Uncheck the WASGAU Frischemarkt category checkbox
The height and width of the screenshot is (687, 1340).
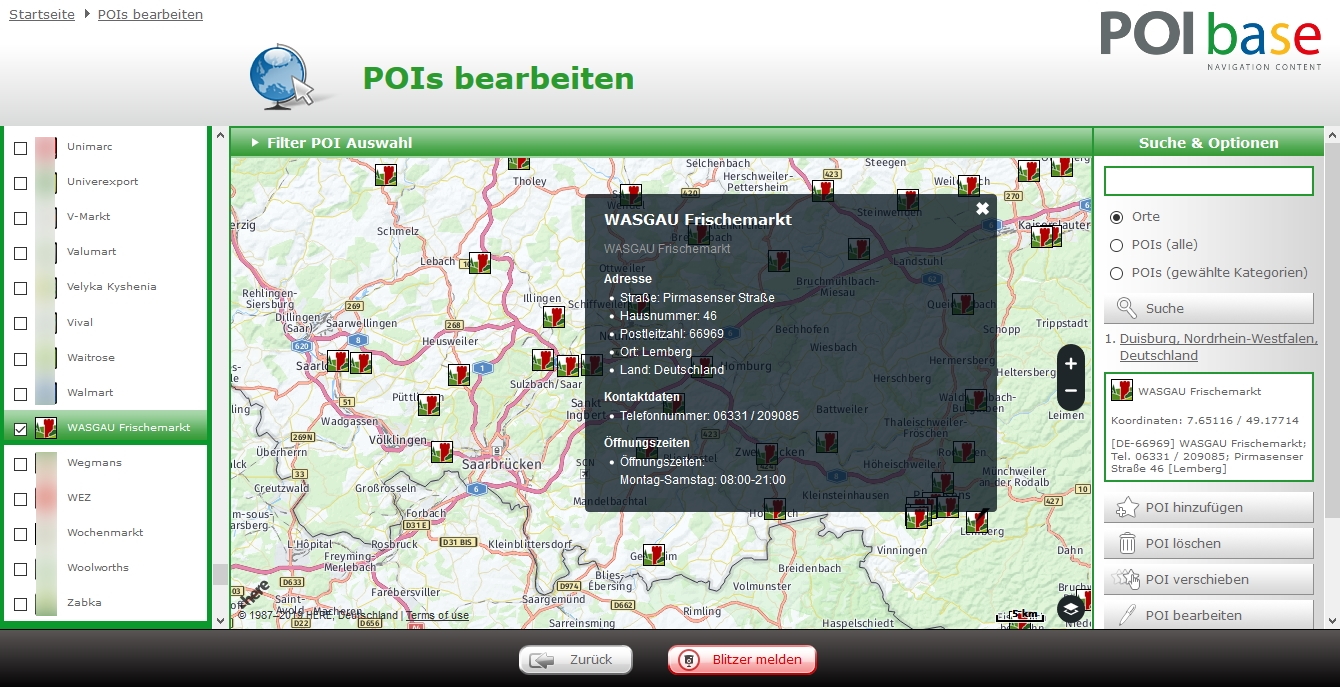pos(20,428)
